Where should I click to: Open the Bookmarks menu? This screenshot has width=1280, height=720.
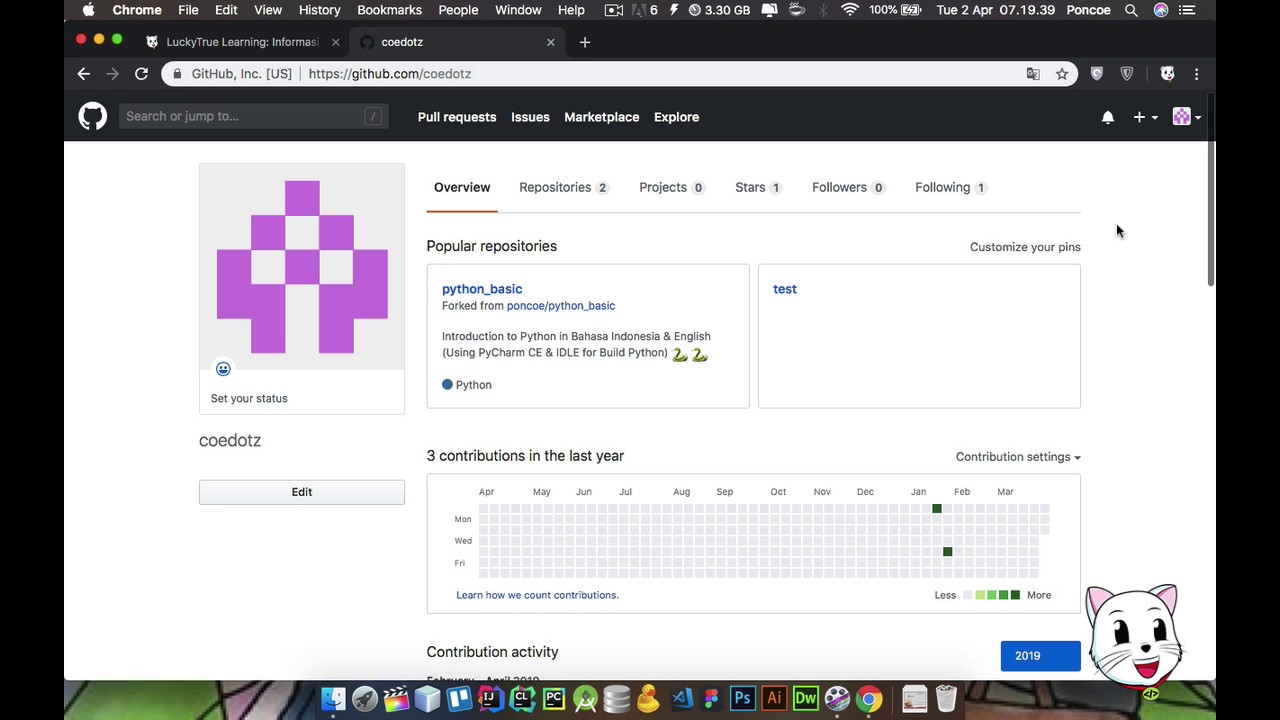pos(389,10)
